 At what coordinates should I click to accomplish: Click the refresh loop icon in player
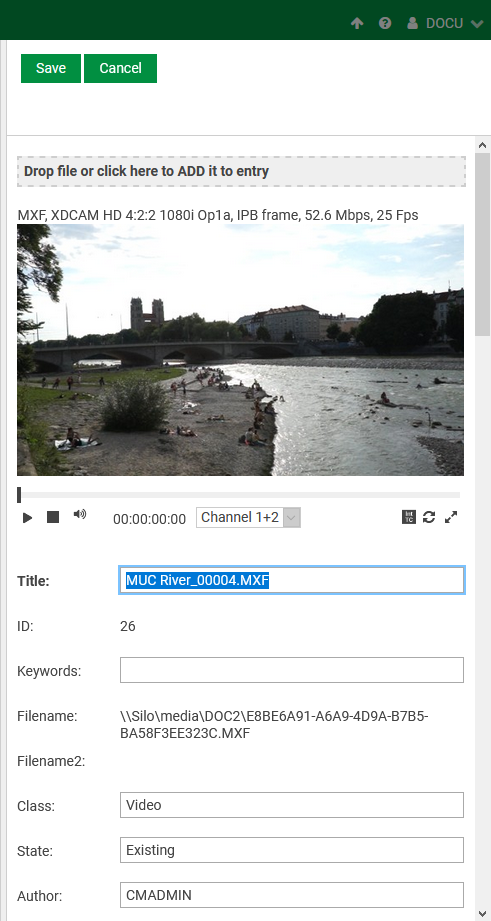coord(429,517)
